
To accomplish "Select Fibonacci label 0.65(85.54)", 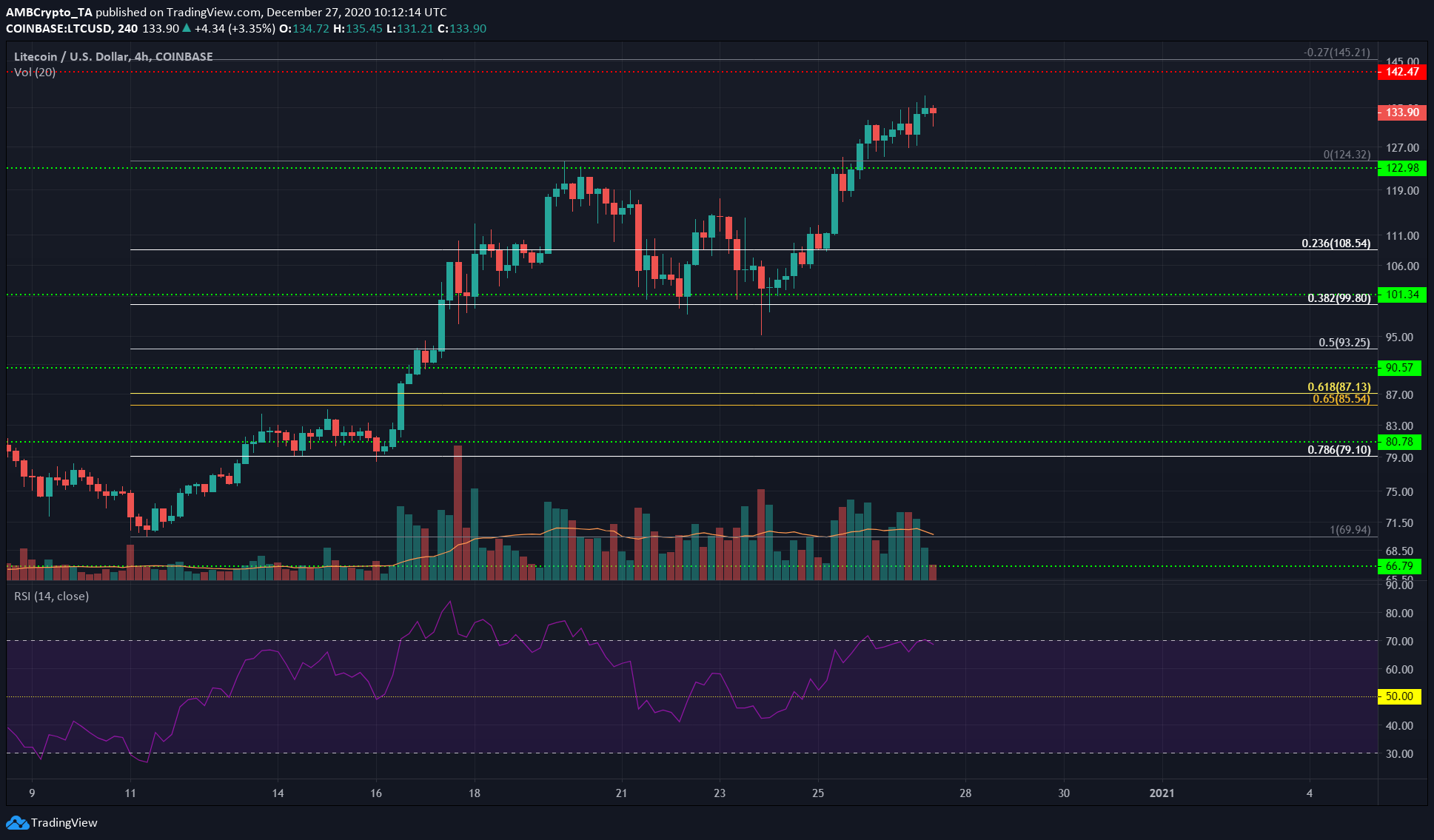I will click(1341, 399).
